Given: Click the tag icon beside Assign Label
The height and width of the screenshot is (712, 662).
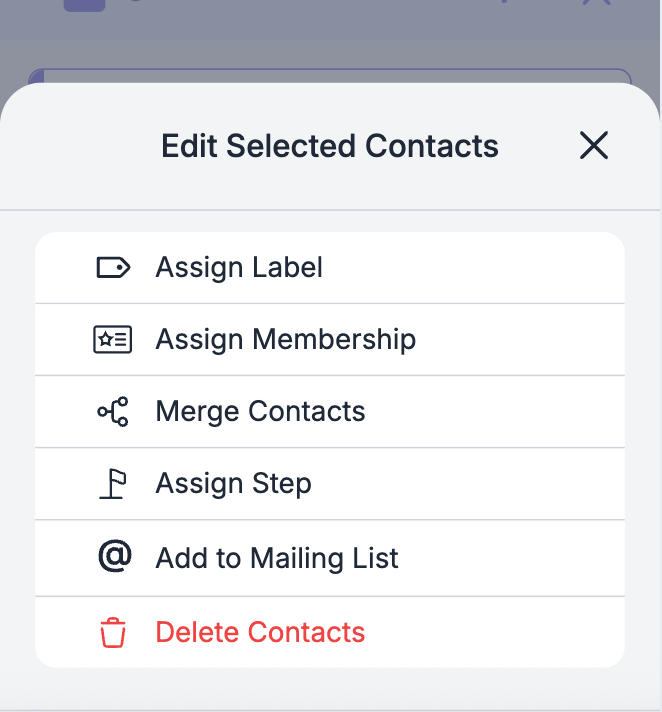Looking at the screenshot, I should pyautogui.click(x=113, y=268).
